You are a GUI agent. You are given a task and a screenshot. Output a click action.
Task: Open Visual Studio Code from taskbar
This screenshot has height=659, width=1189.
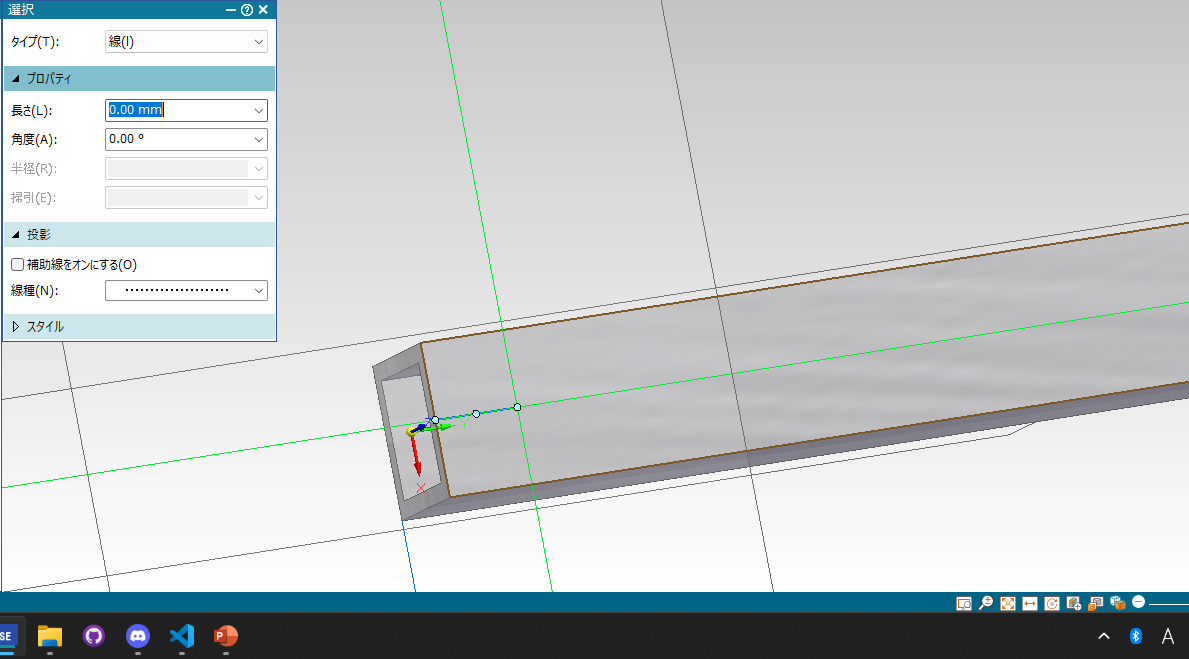click(181, 636)
